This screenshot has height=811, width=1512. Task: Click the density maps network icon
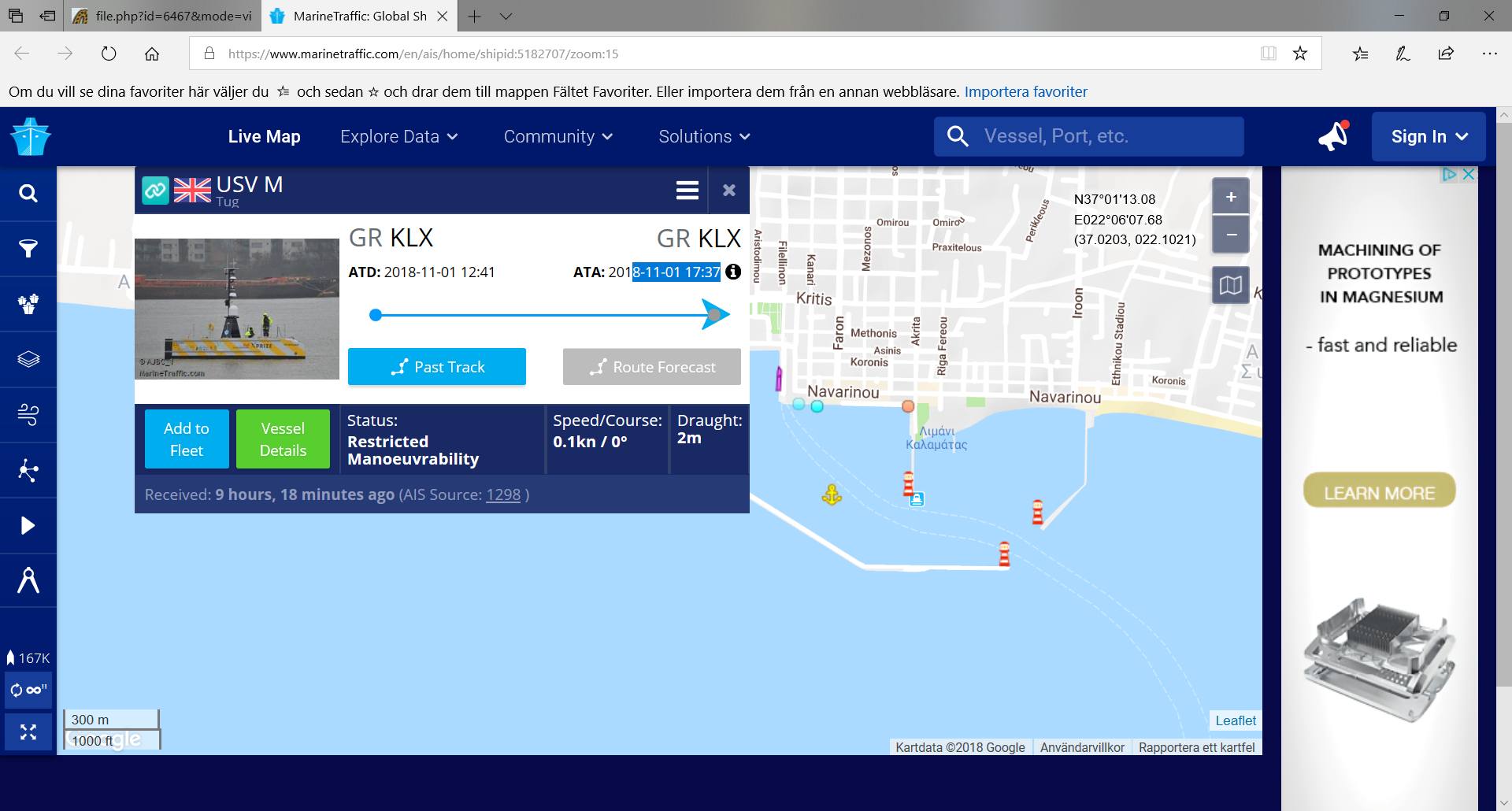pos(28,471)
